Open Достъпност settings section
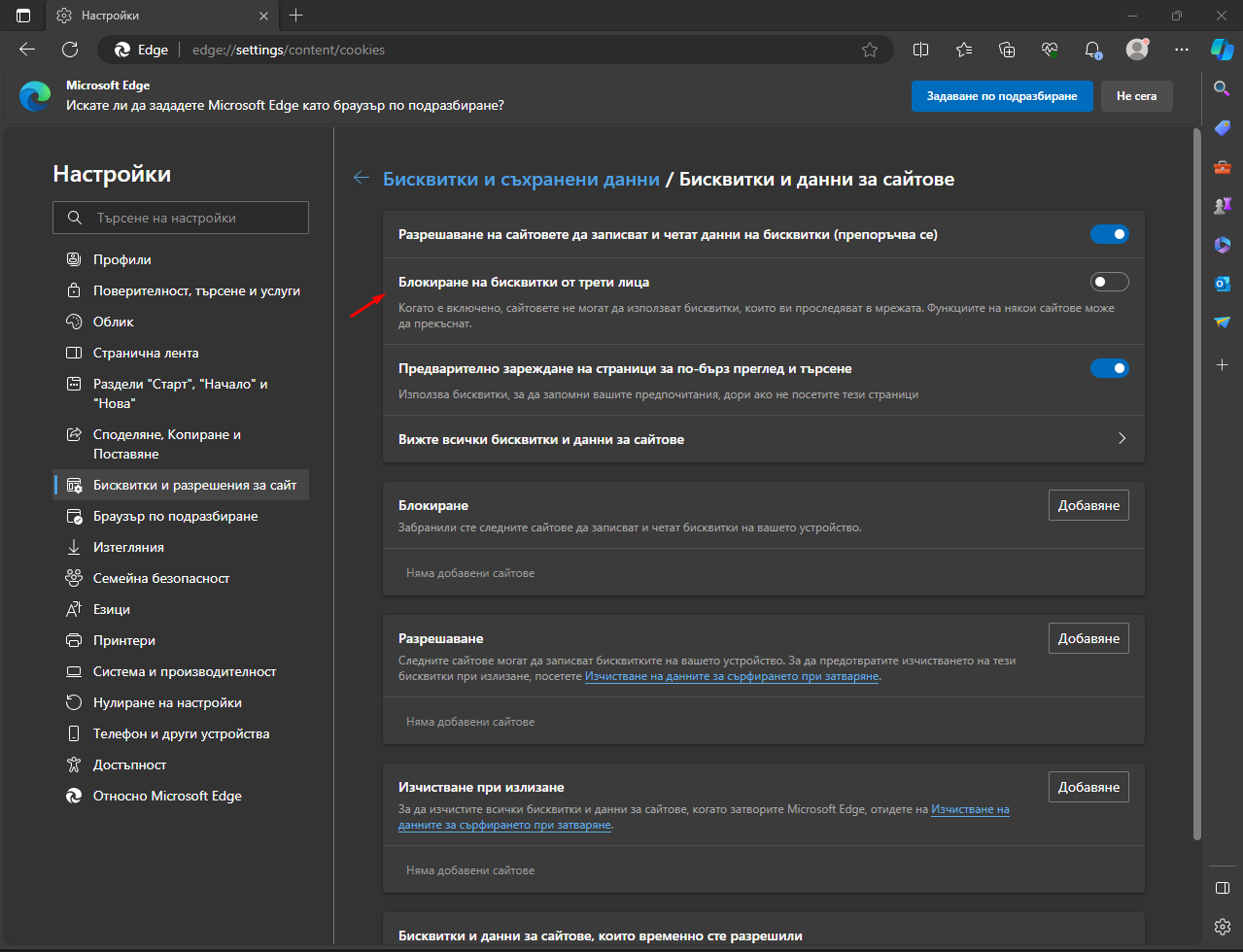 pos(181,765)
